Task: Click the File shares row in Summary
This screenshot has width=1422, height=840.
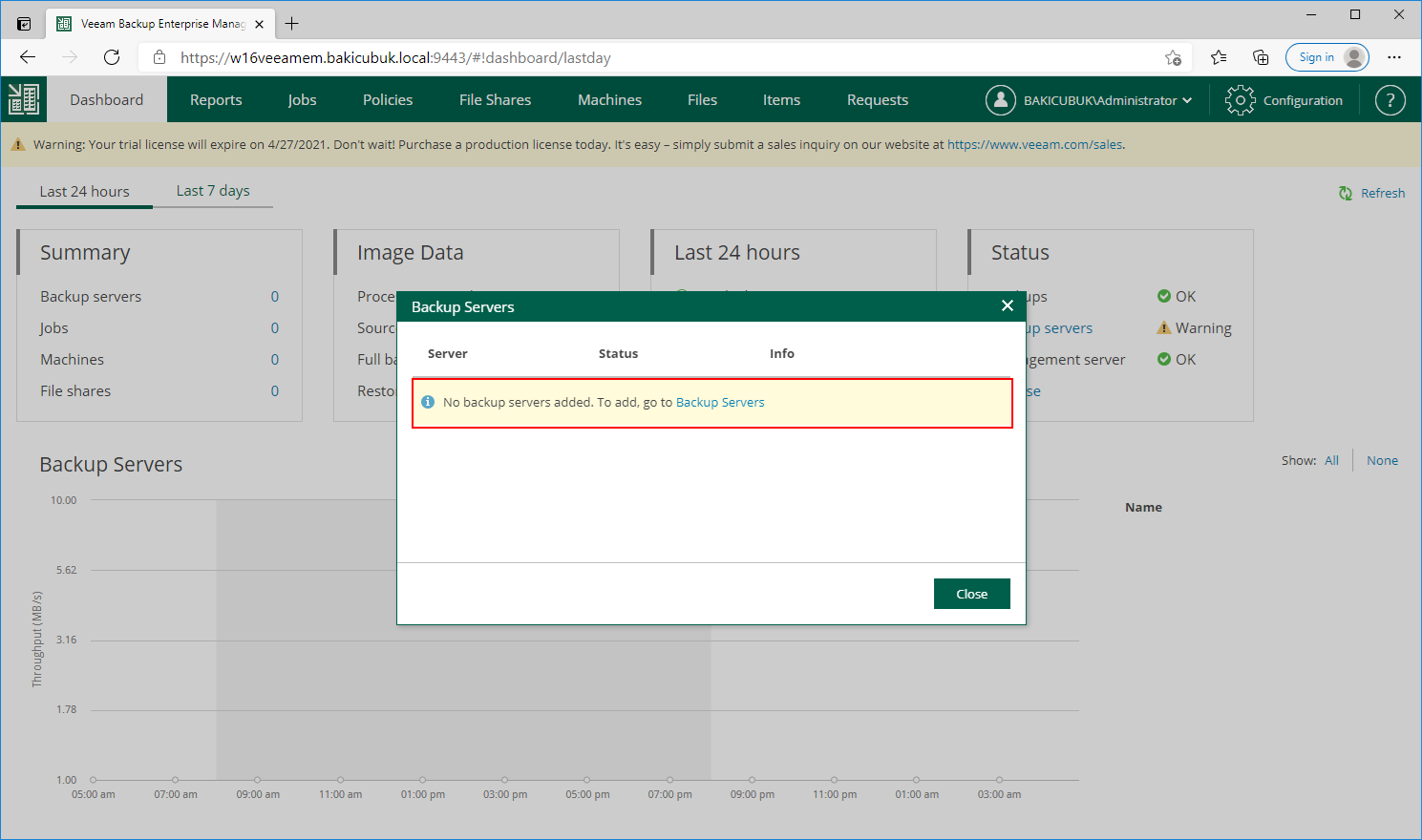Action: coord(159,391)
